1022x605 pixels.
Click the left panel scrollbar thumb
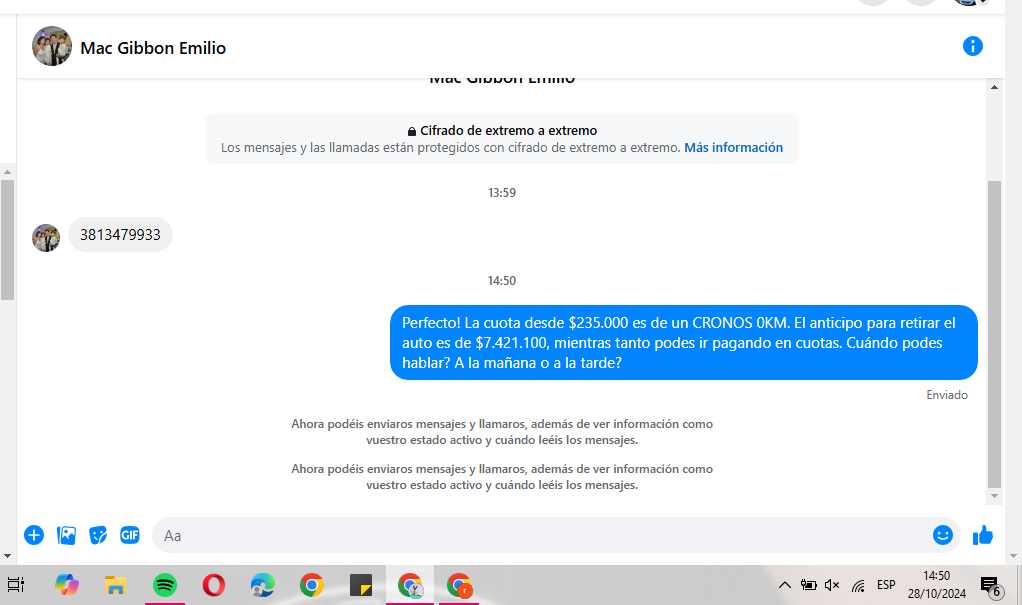point(7,240)
